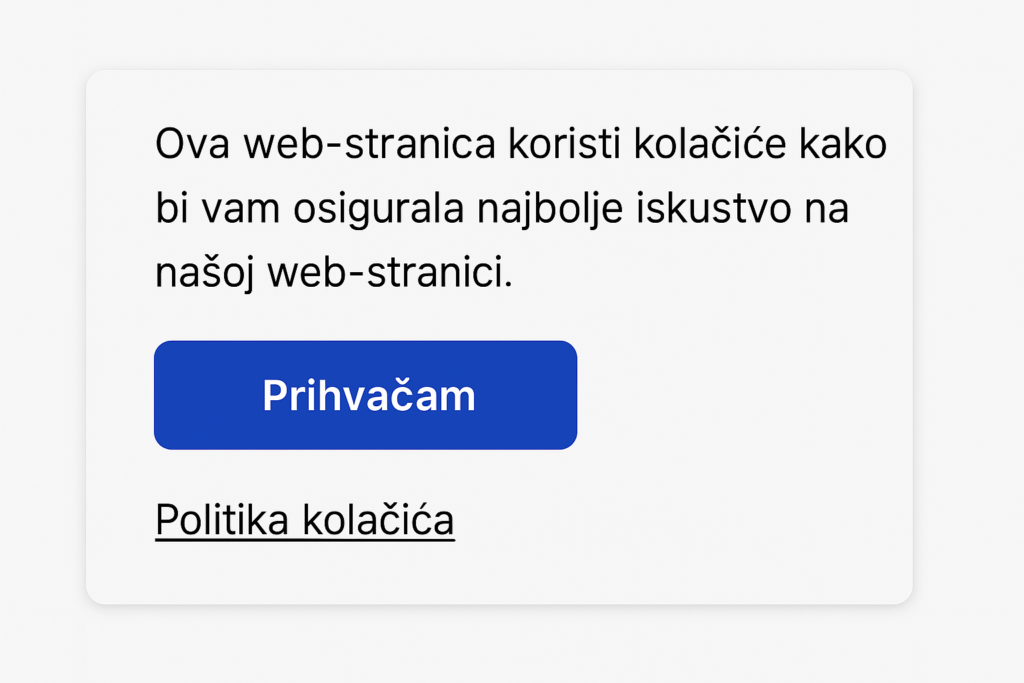1024x683 pixels.
Task: Click the cookie notice paragraph text
Action: point(520,208)
